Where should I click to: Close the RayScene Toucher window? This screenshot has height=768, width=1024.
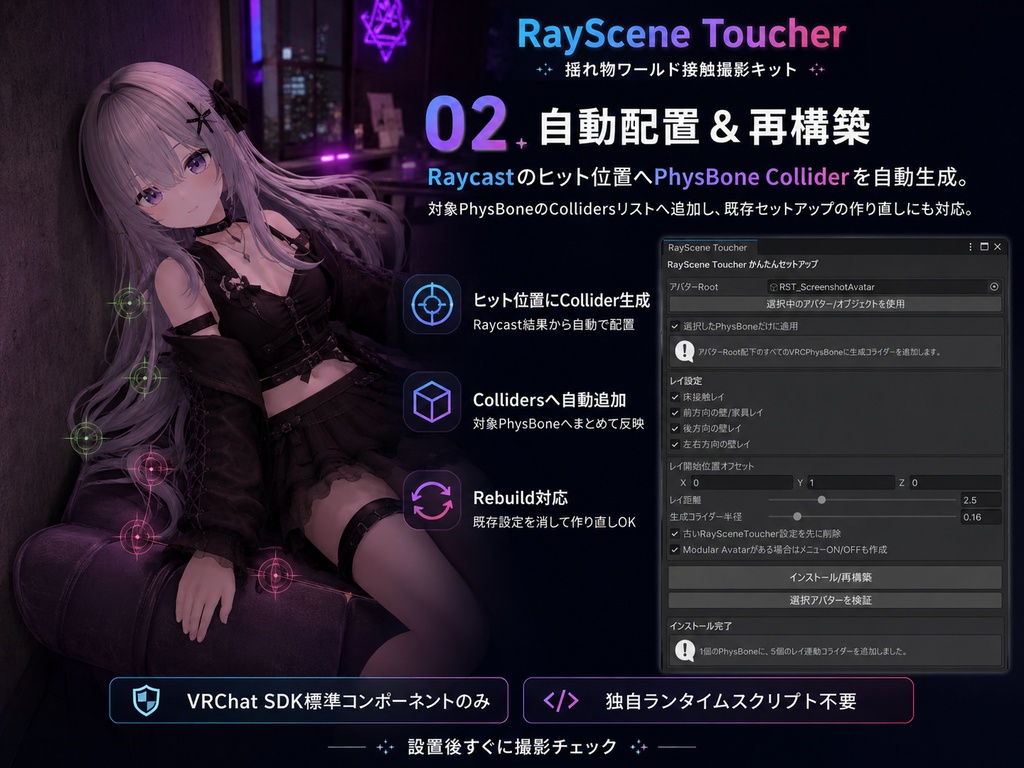pyautogui.click(x=997, y=247)
